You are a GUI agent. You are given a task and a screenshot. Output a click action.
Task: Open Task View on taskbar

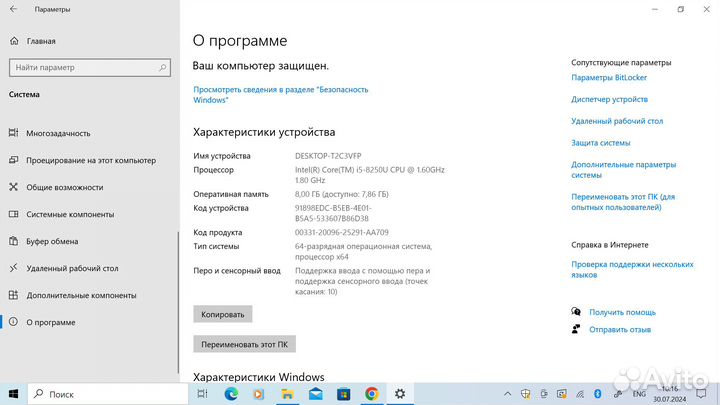[x=202, y=394]
